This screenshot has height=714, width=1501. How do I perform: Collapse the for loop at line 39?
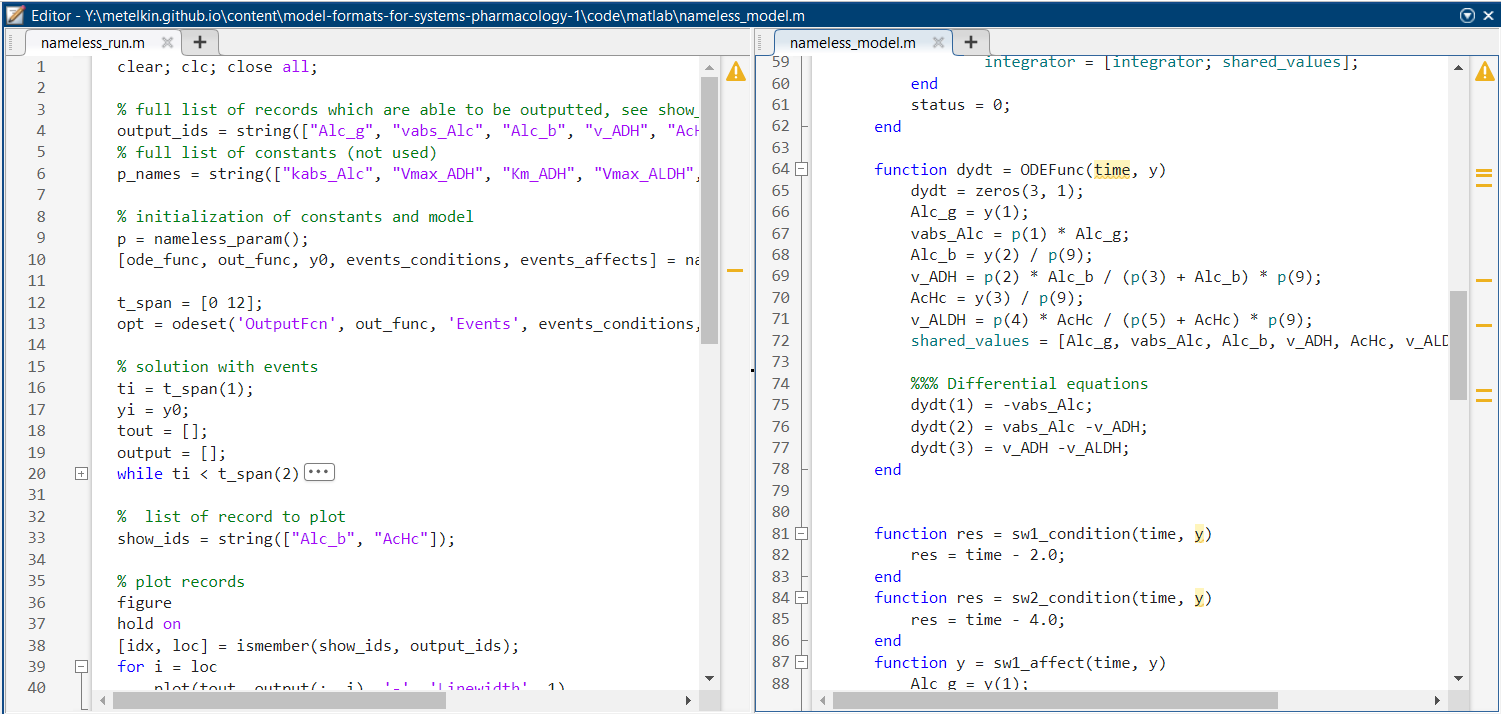[x=82, y=666]
